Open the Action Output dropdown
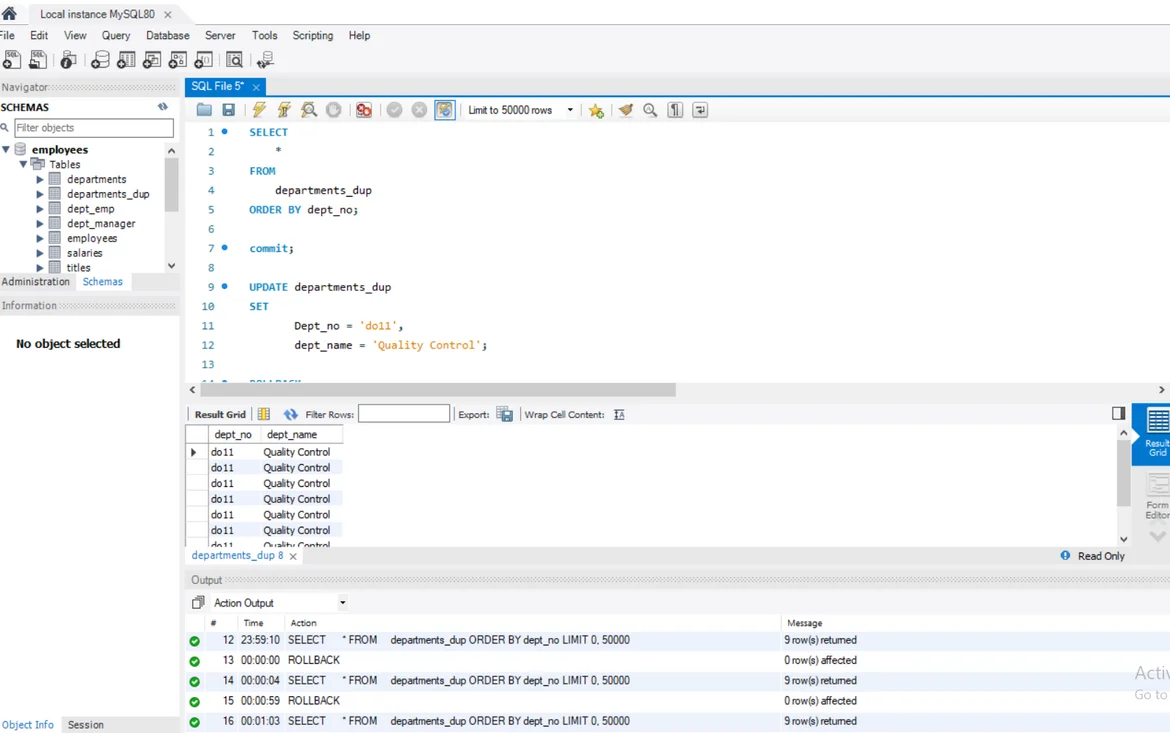Screen dimensions: 1170x733 coord(342,603)
